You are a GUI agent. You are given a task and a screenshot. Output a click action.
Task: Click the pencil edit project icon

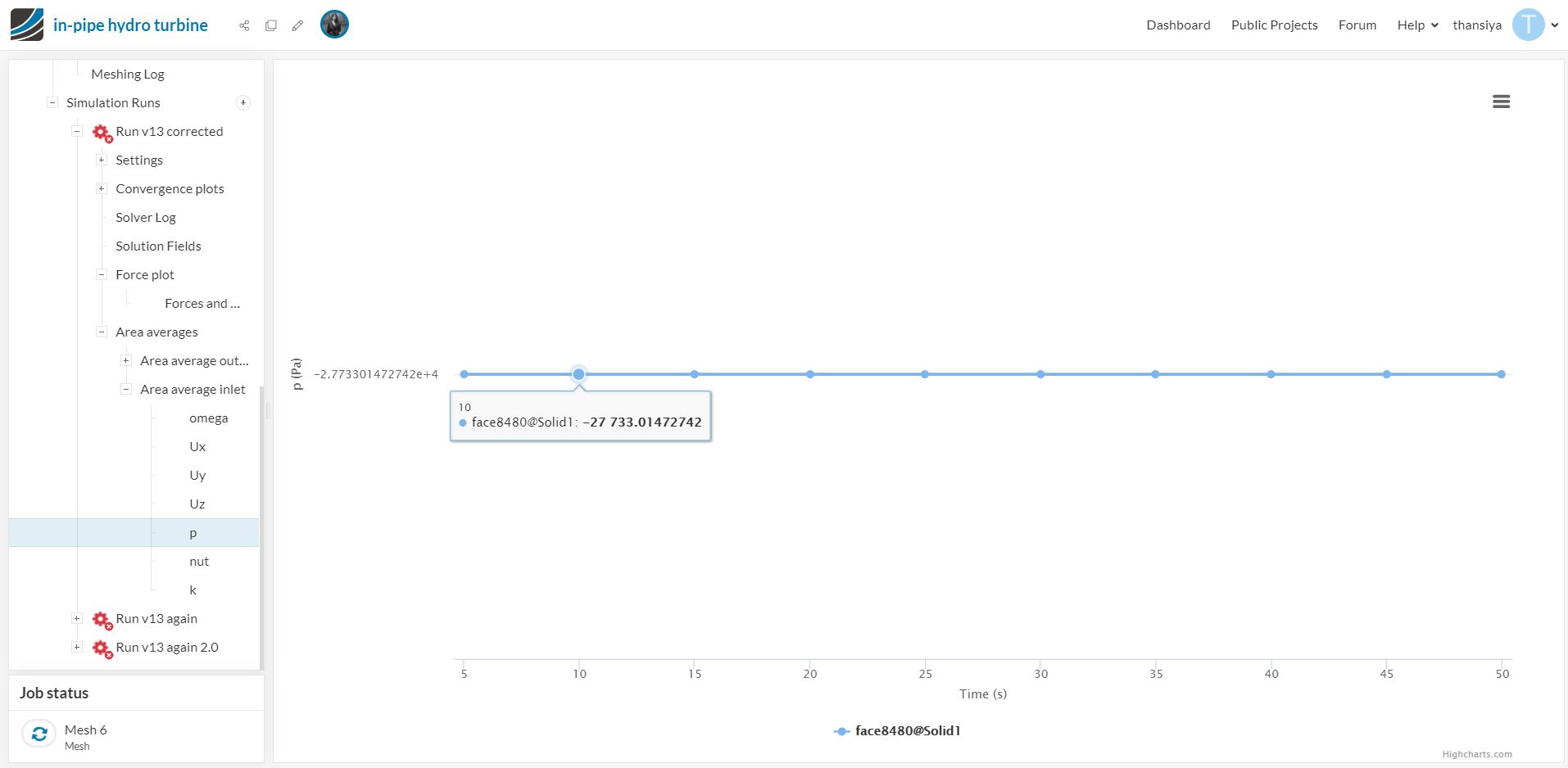click(297, 25)
